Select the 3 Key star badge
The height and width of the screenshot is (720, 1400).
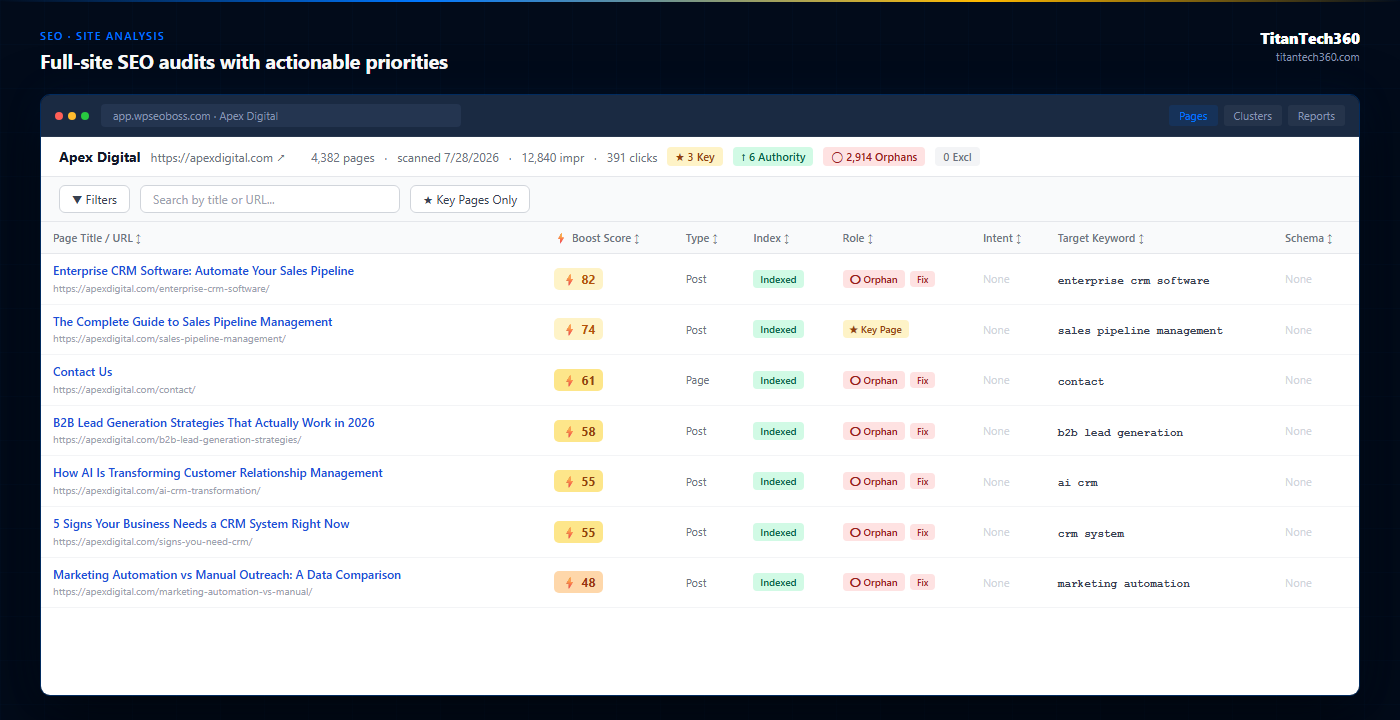click(x=695, y=157)
